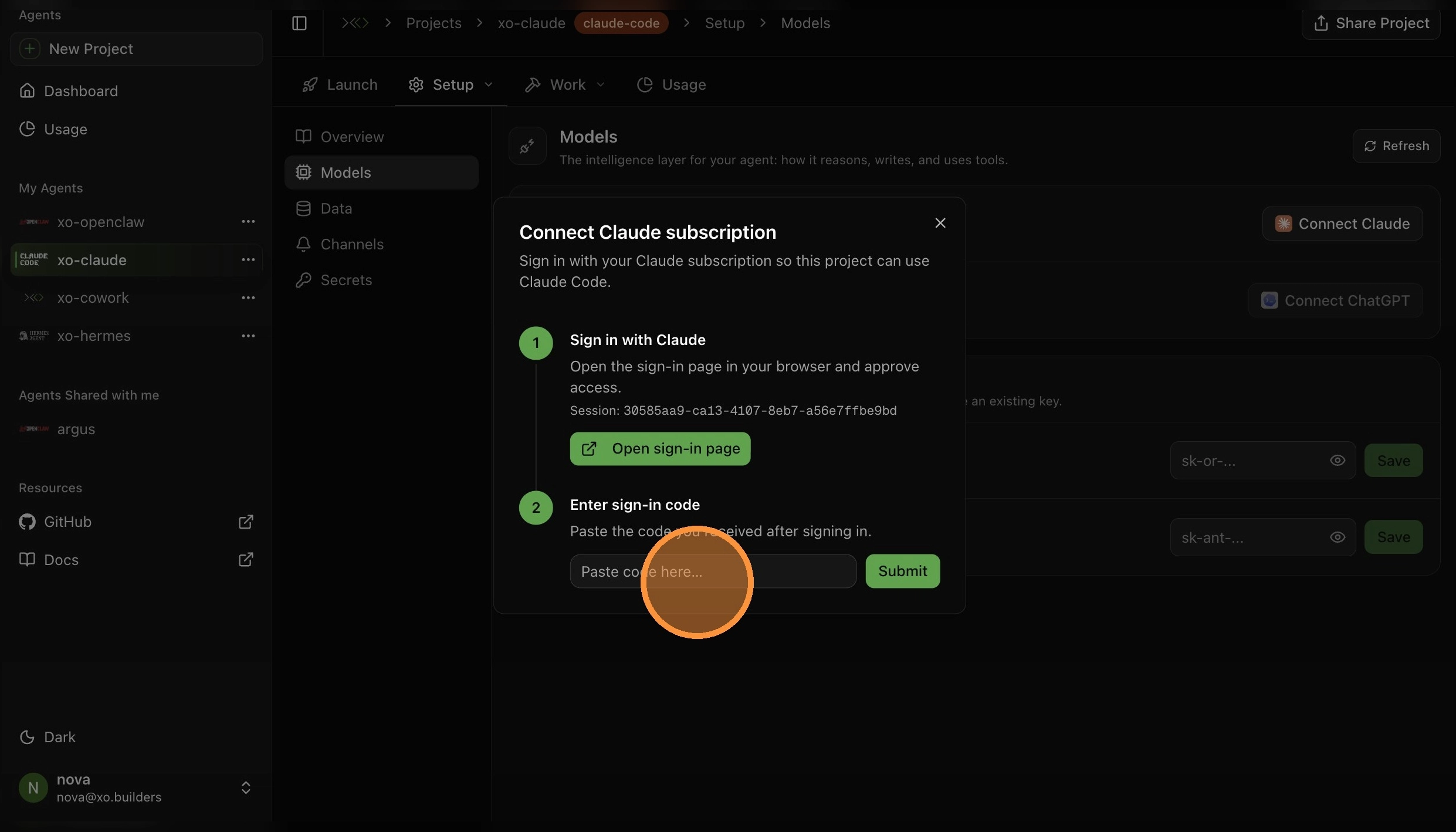Open the shared argus agent
This screenshot has width=1456, height=832.
tap(76, 429)
